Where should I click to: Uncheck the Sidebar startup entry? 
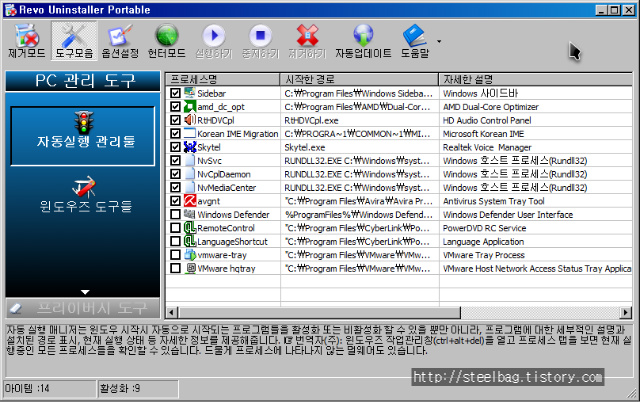click(x=176, y=93)
